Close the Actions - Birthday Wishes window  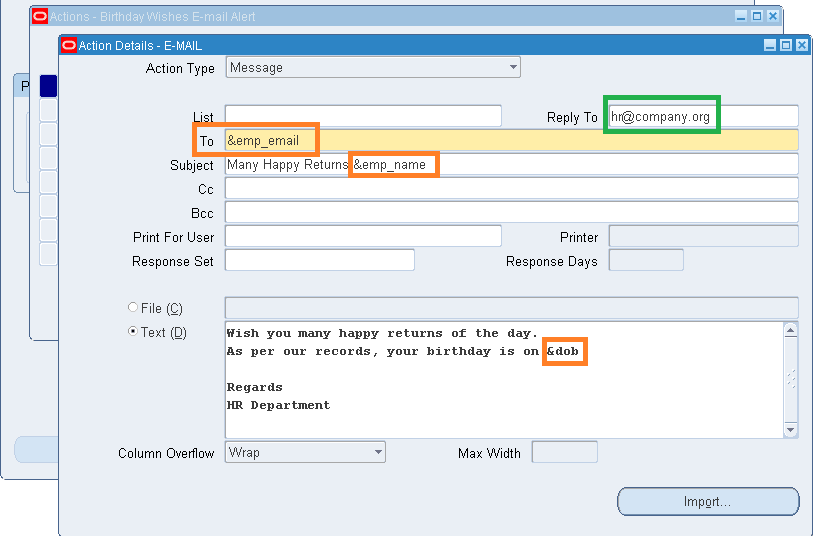773,16
